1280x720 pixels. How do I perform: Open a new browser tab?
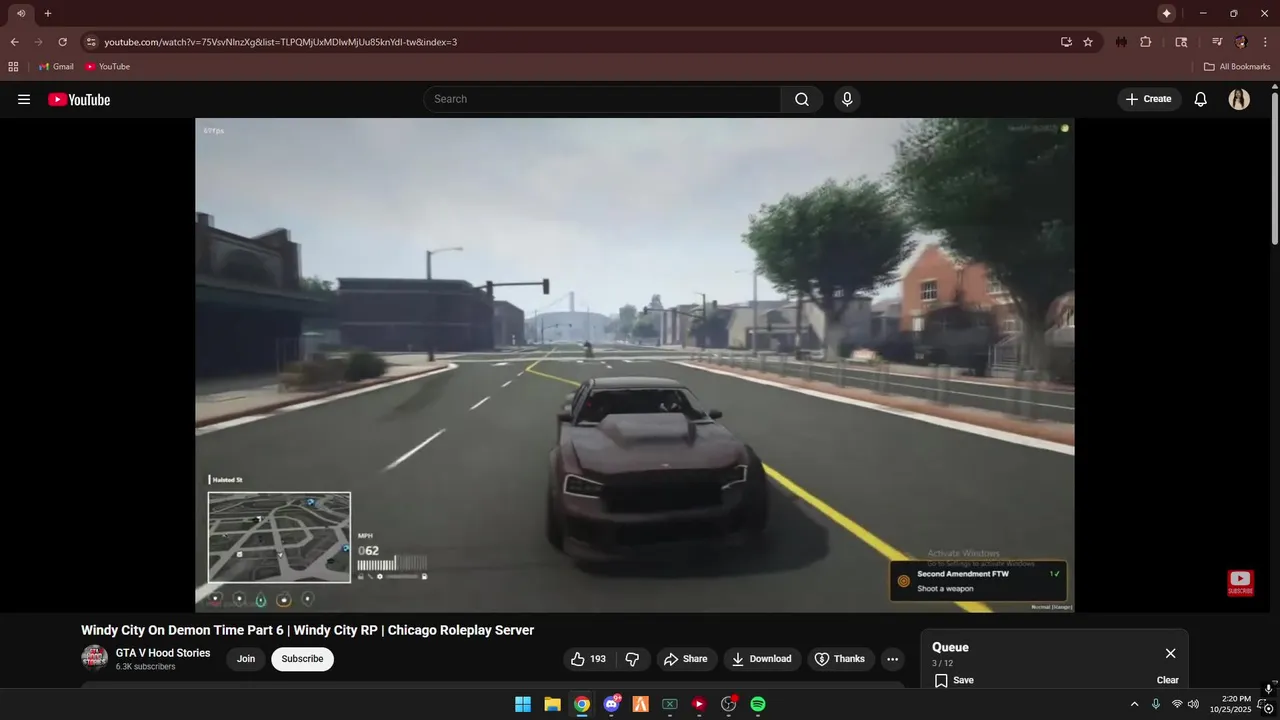pos(47,13)
